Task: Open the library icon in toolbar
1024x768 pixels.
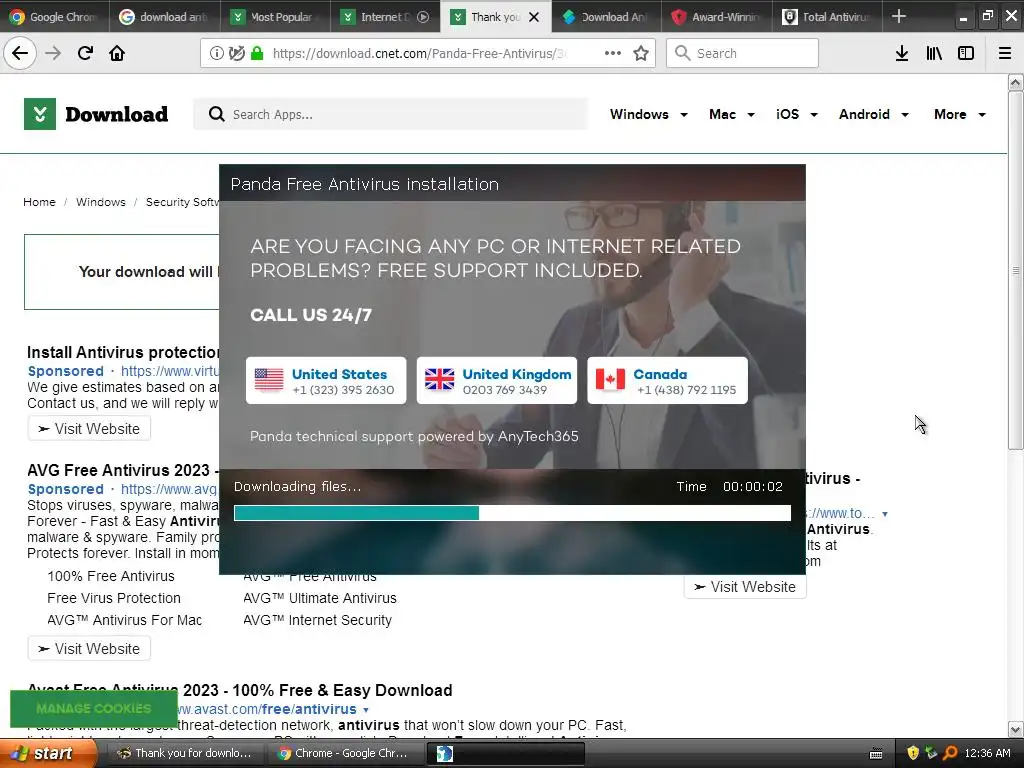Action: tap(934, 53)
